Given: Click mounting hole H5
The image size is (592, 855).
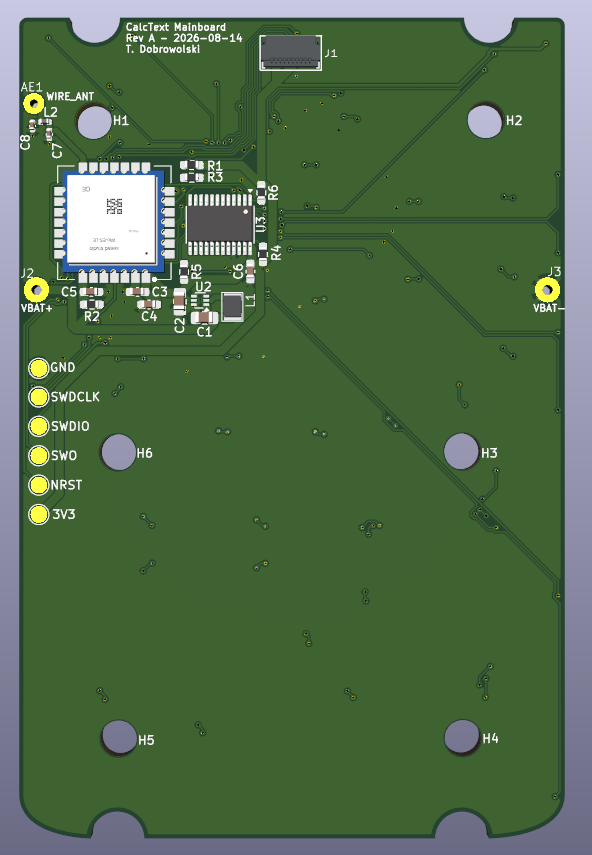Looking at the screenshot, I should tap(119, 737).
